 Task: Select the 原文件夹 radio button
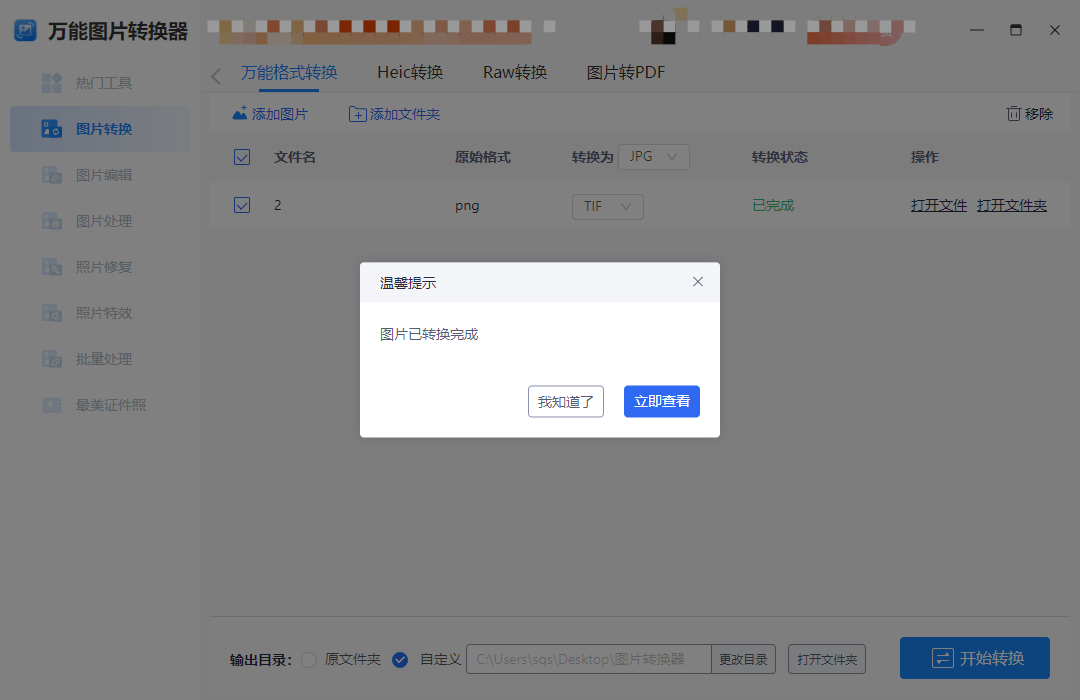coord(309,660)
